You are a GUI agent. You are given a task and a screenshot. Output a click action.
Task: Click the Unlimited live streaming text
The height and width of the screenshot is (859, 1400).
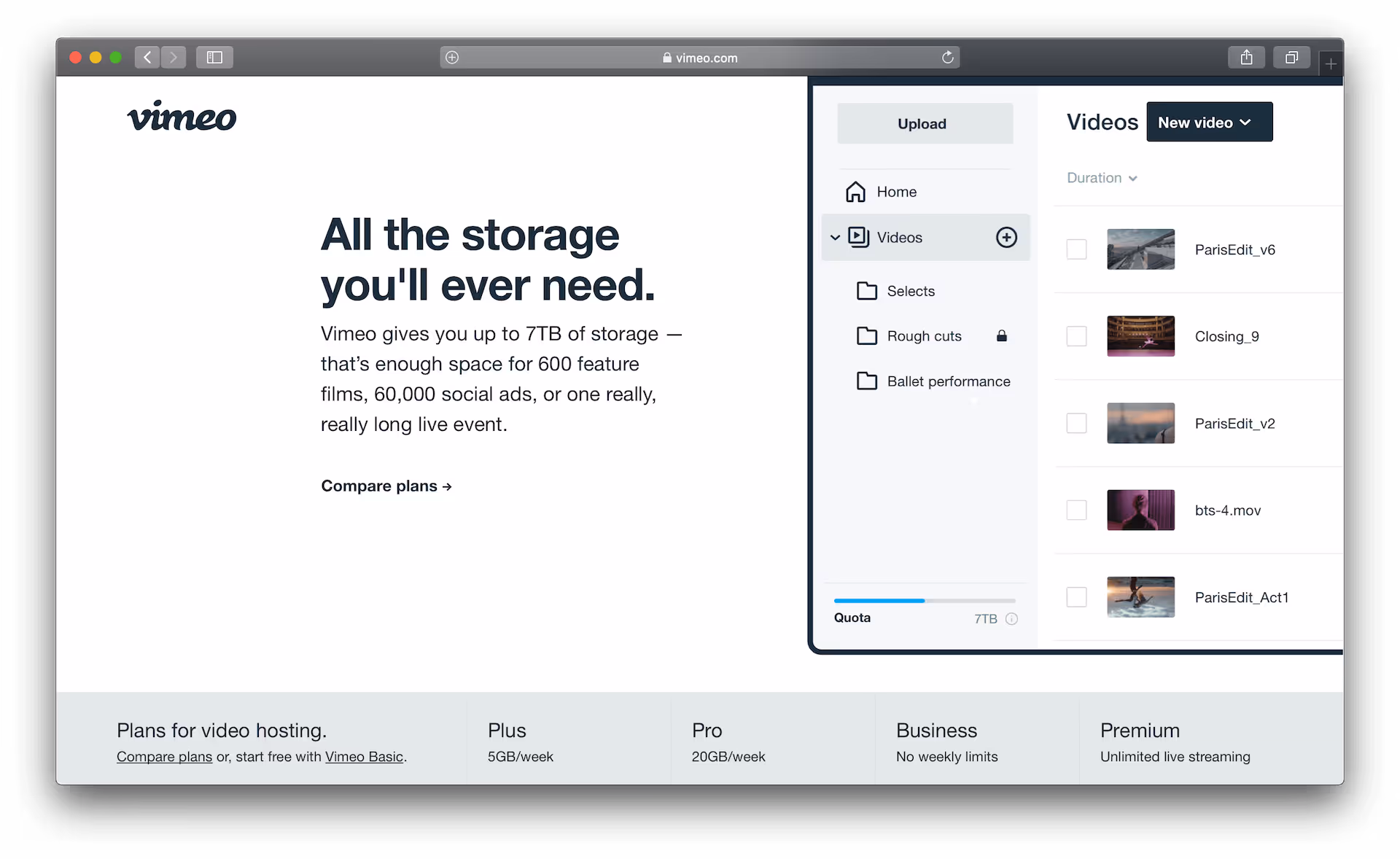[x=1175, y=757]
